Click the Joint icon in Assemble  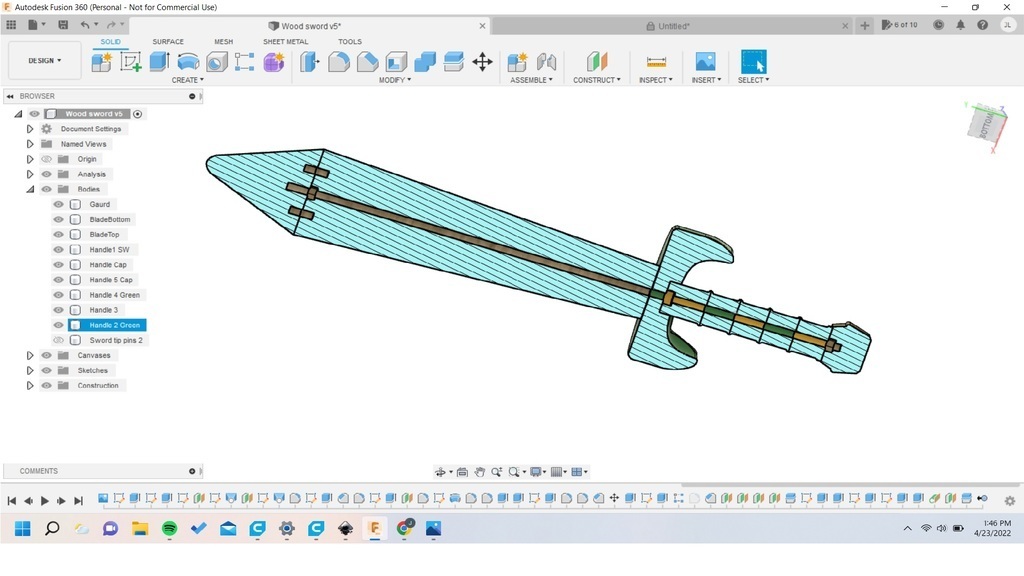pos(546,62)
